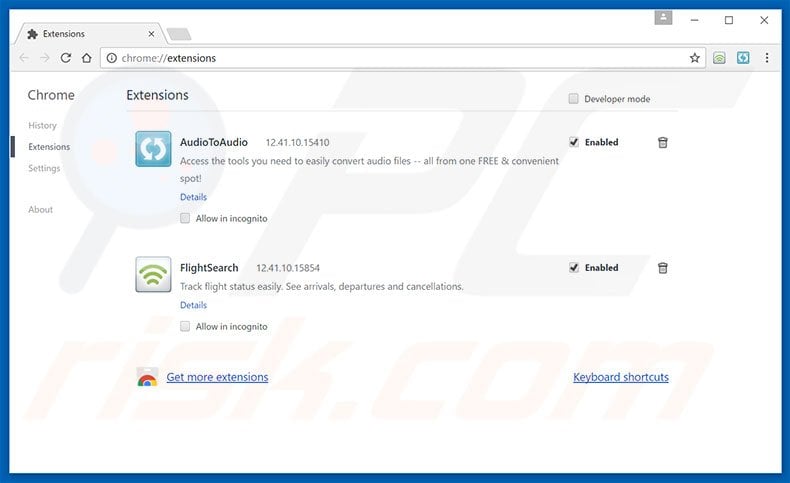View site information icon in address bar
The height and width of the screenshot is (483, 790).
(111, 58)
